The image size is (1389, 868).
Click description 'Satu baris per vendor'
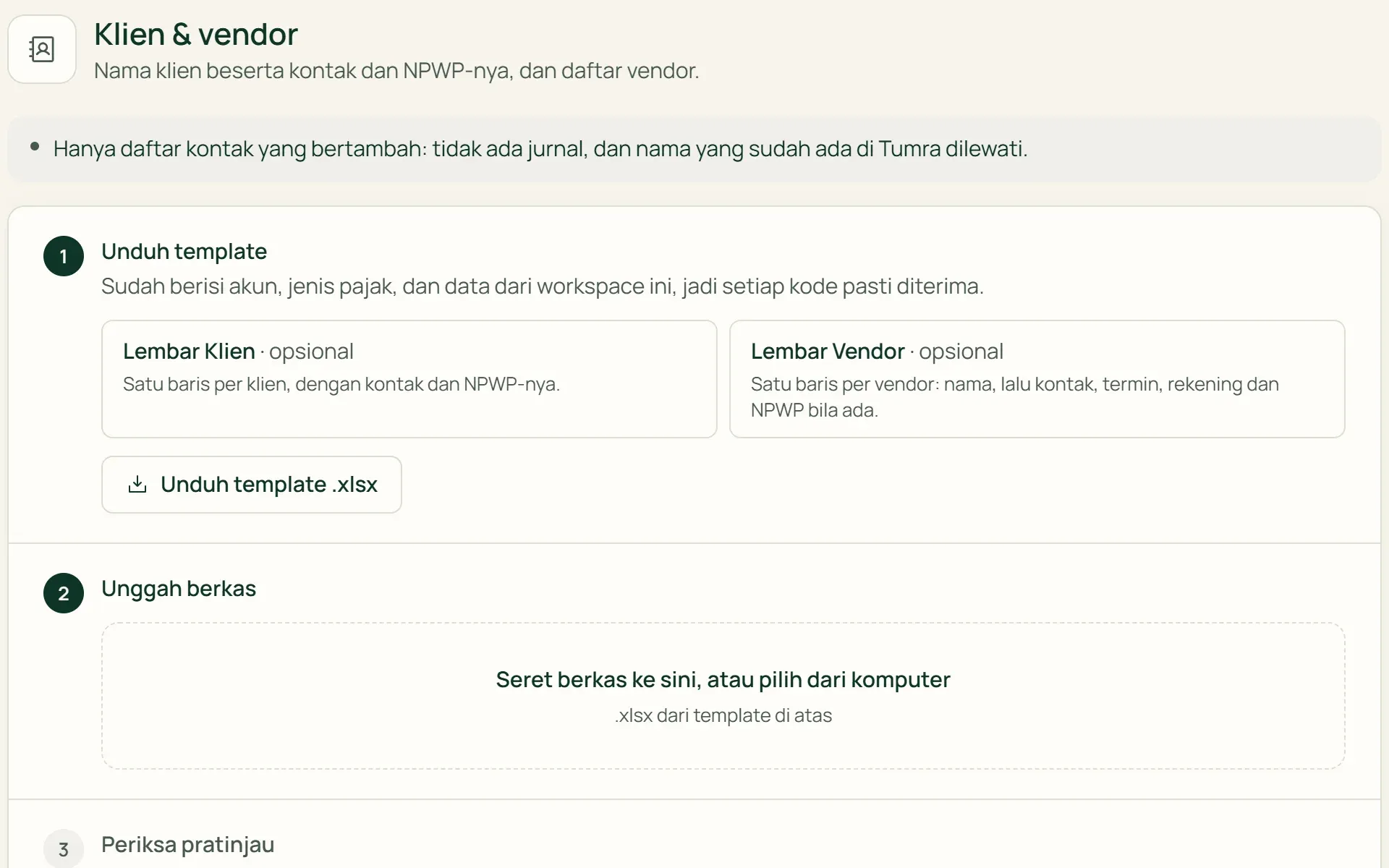point(1015,397)
